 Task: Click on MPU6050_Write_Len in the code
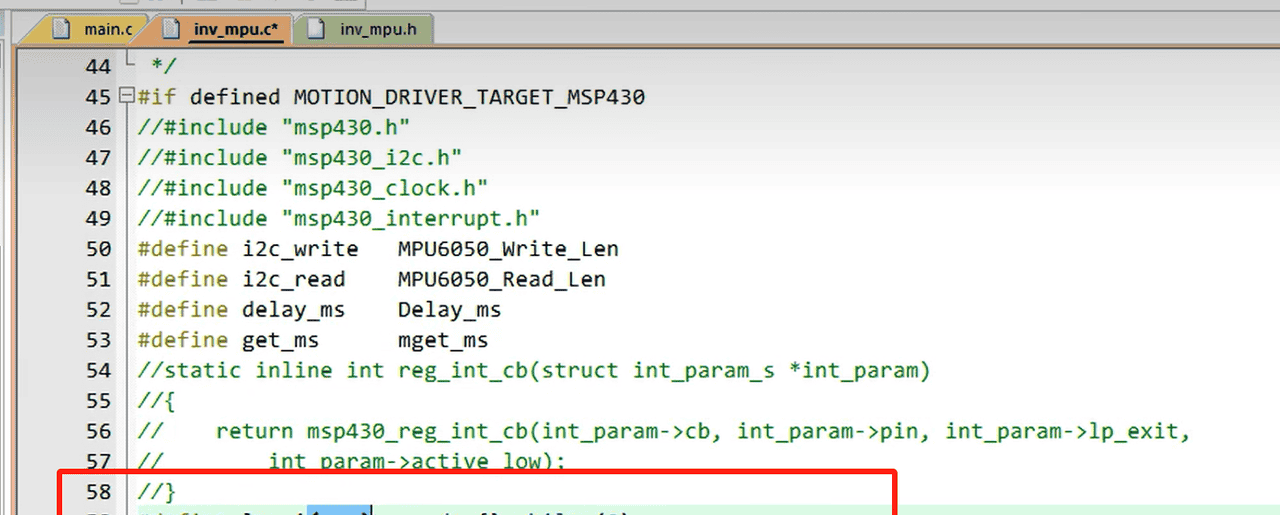click(x=508, y=249)
